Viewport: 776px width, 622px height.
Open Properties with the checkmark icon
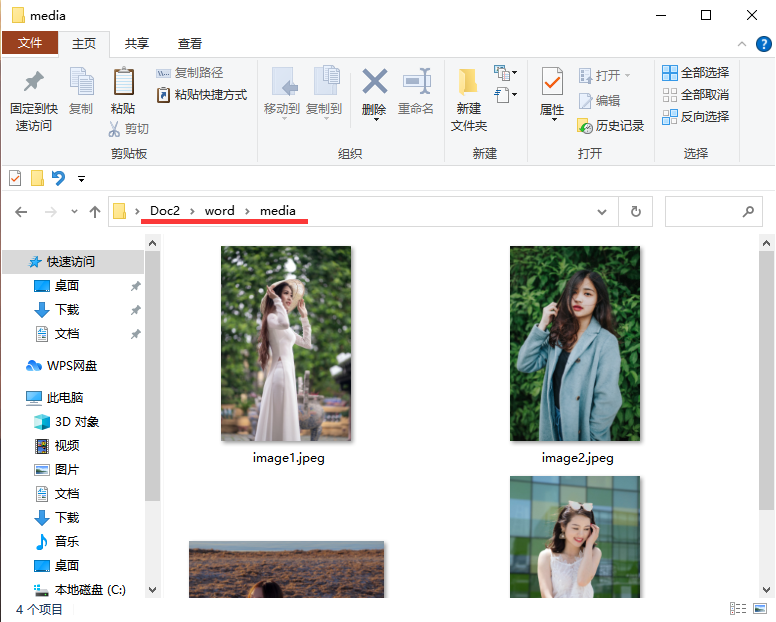pos(552,82)
